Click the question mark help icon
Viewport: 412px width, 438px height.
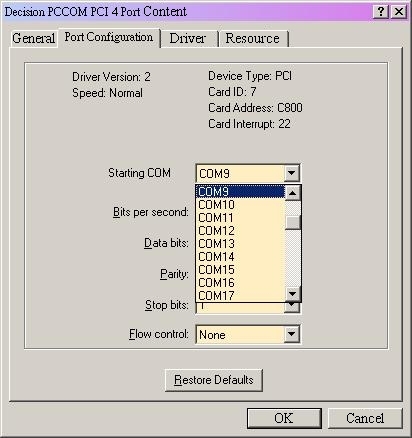[381, 12]
